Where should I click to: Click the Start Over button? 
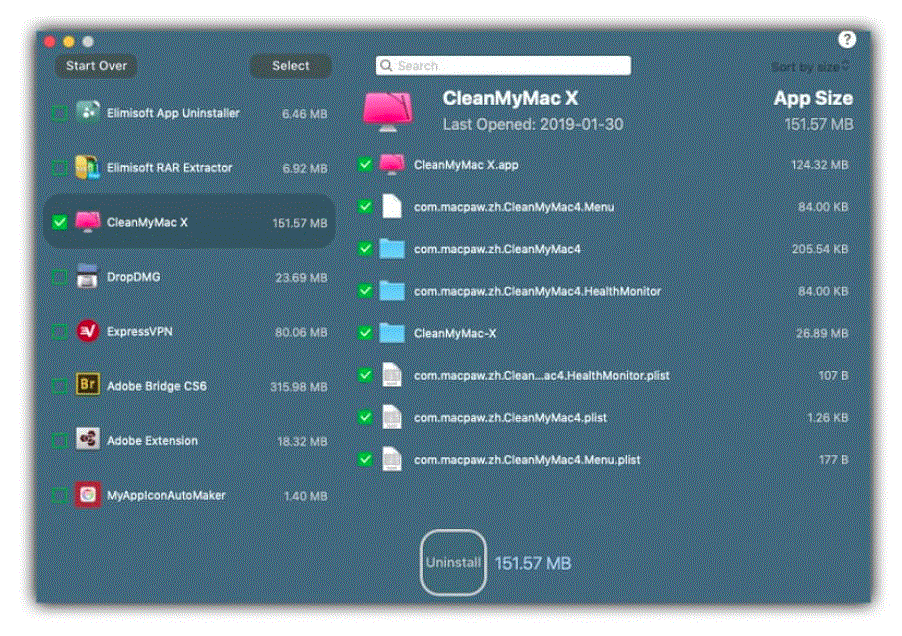[96, 66]
